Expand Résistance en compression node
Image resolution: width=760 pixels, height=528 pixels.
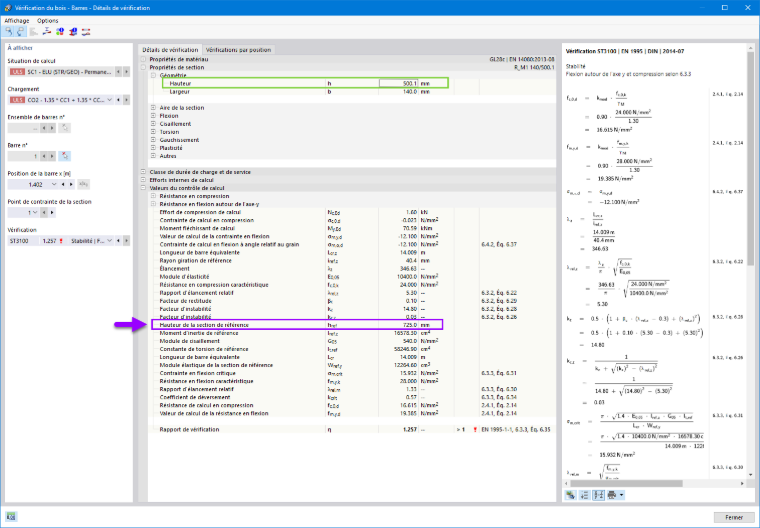point(153,196)
